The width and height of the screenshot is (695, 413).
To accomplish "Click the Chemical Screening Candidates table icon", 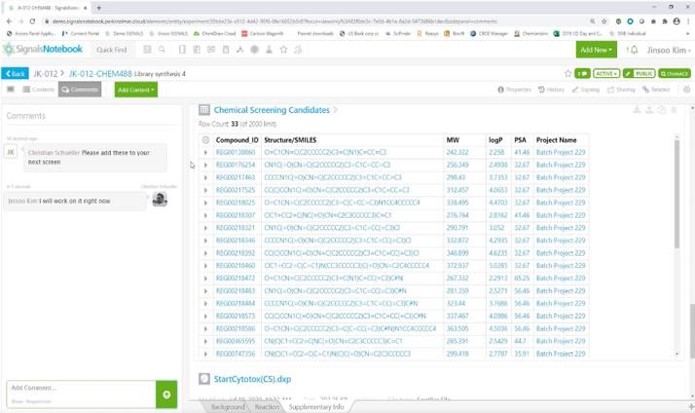I will tap(204, 110).
